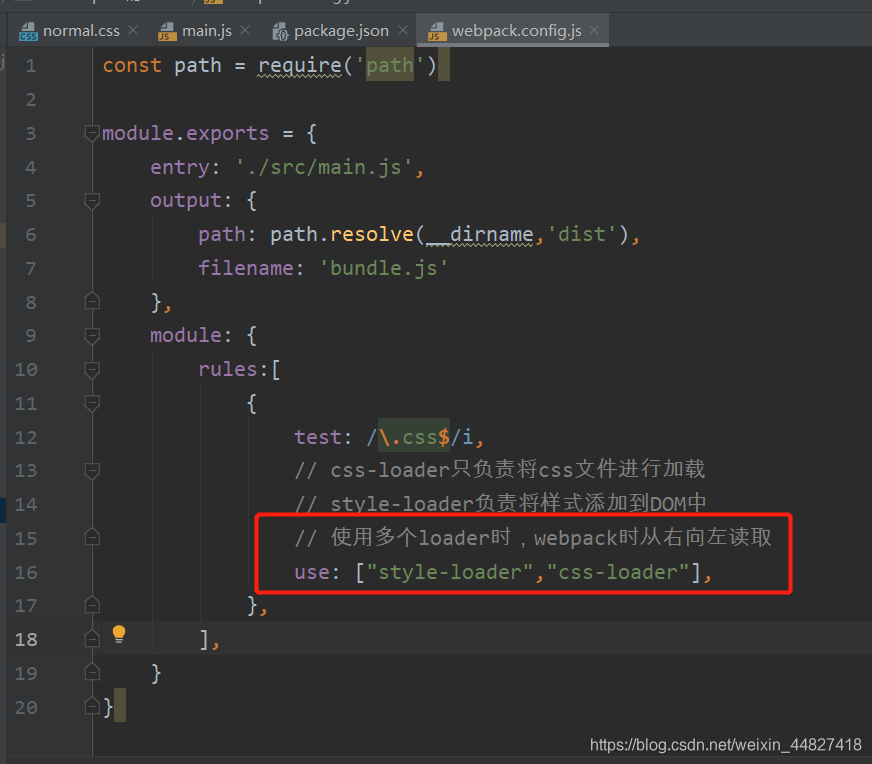
Task: Fold the comment block starting at line 13
Action: tap(92, 471)
